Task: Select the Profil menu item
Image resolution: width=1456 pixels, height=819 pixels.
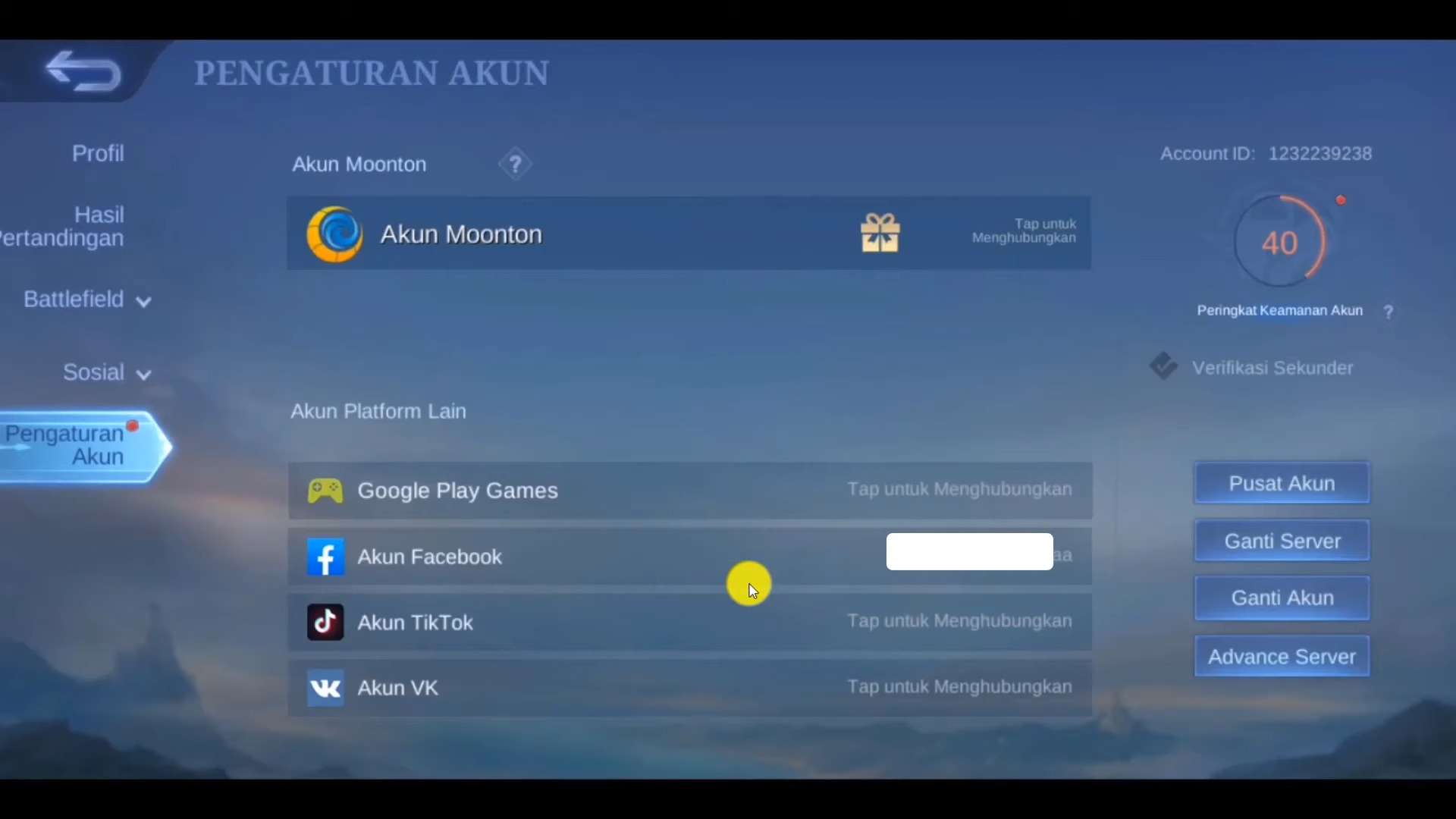Action: pos(97,152)
